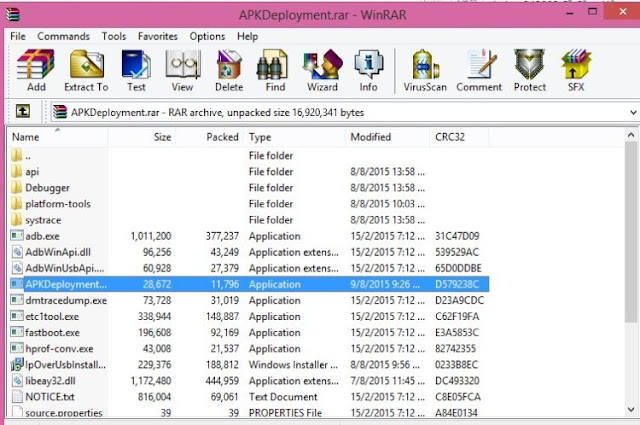This screenshot has width=640, height=425.
Task: Click the Protect shield icon
Action: [529, 70]
